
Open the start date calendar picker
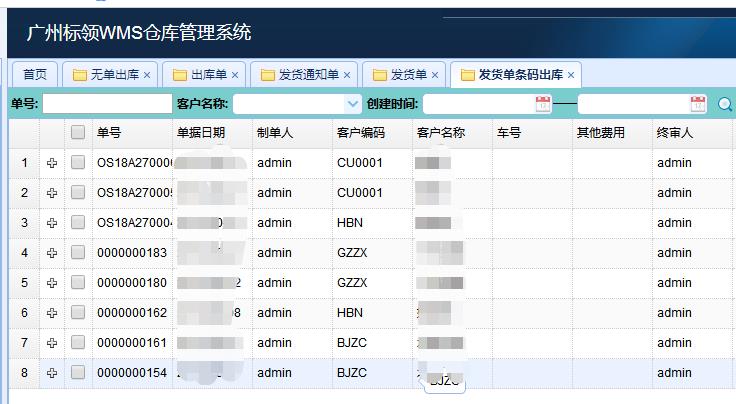[543, 104]
